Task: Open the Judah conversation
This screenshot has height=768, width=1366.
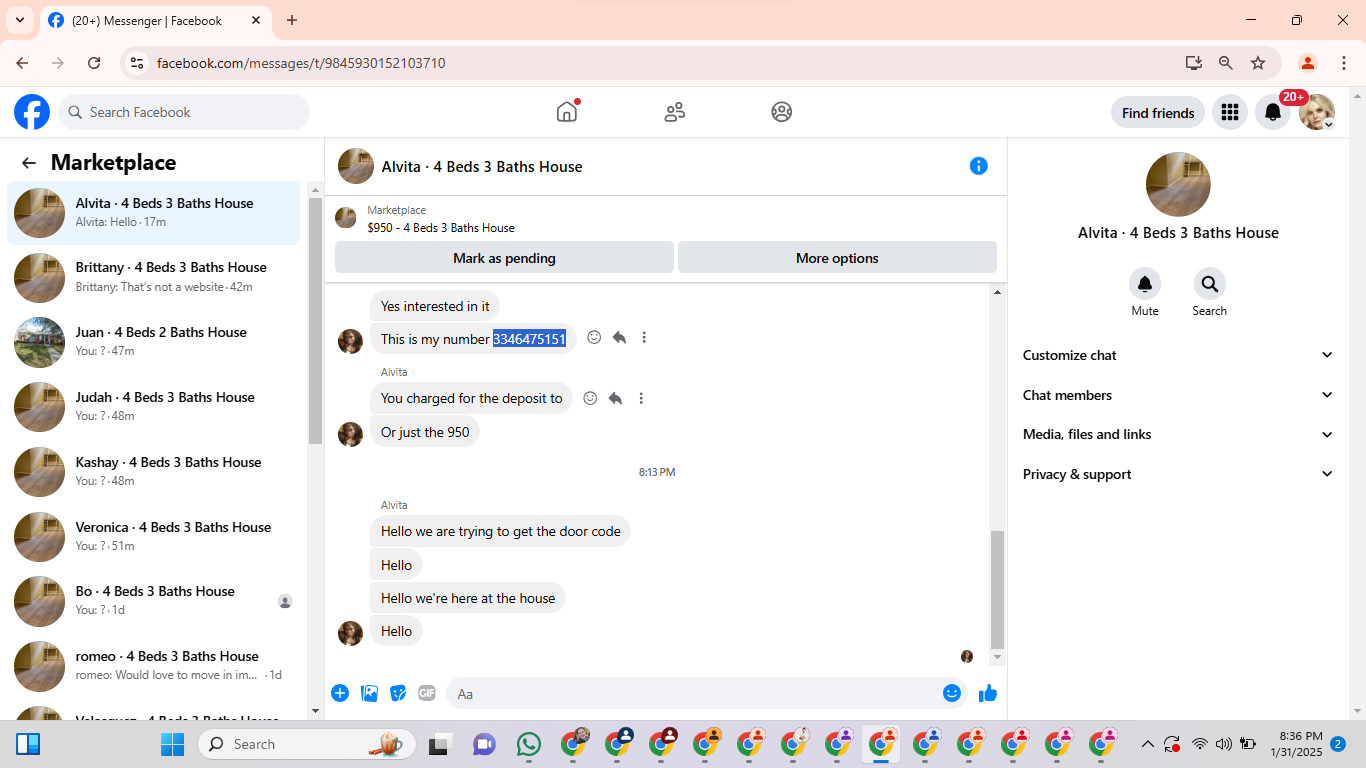Action: tap(154, 407)
